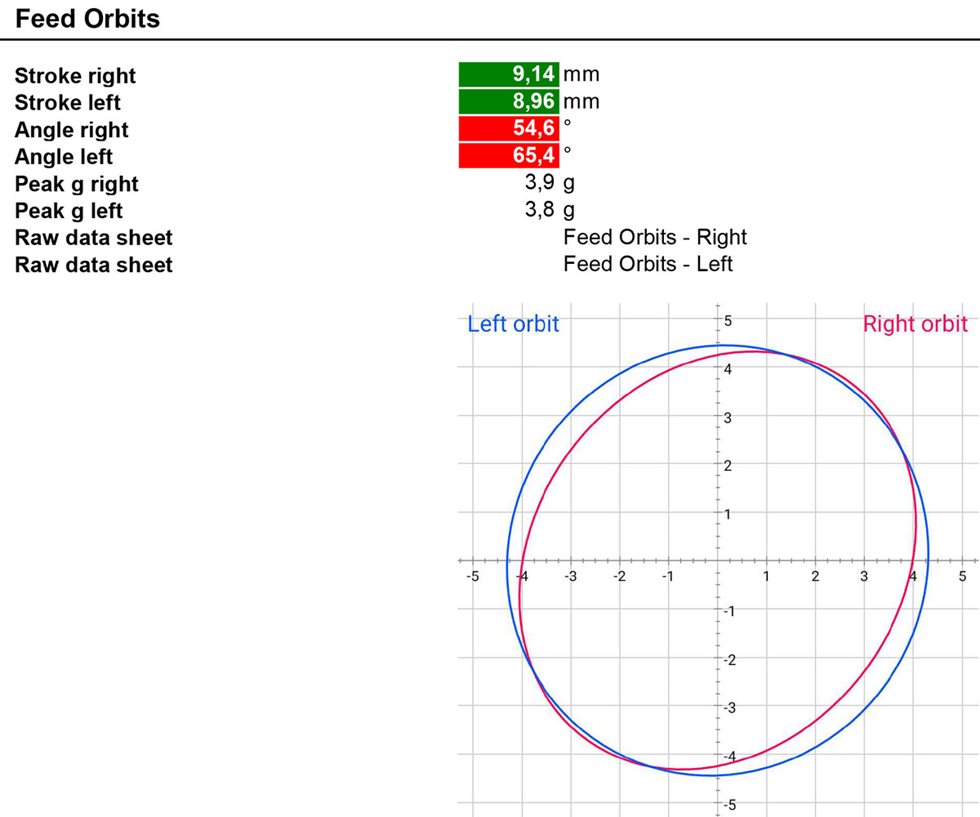Select the red Angle left value 65,4

(x=509, y=156)
